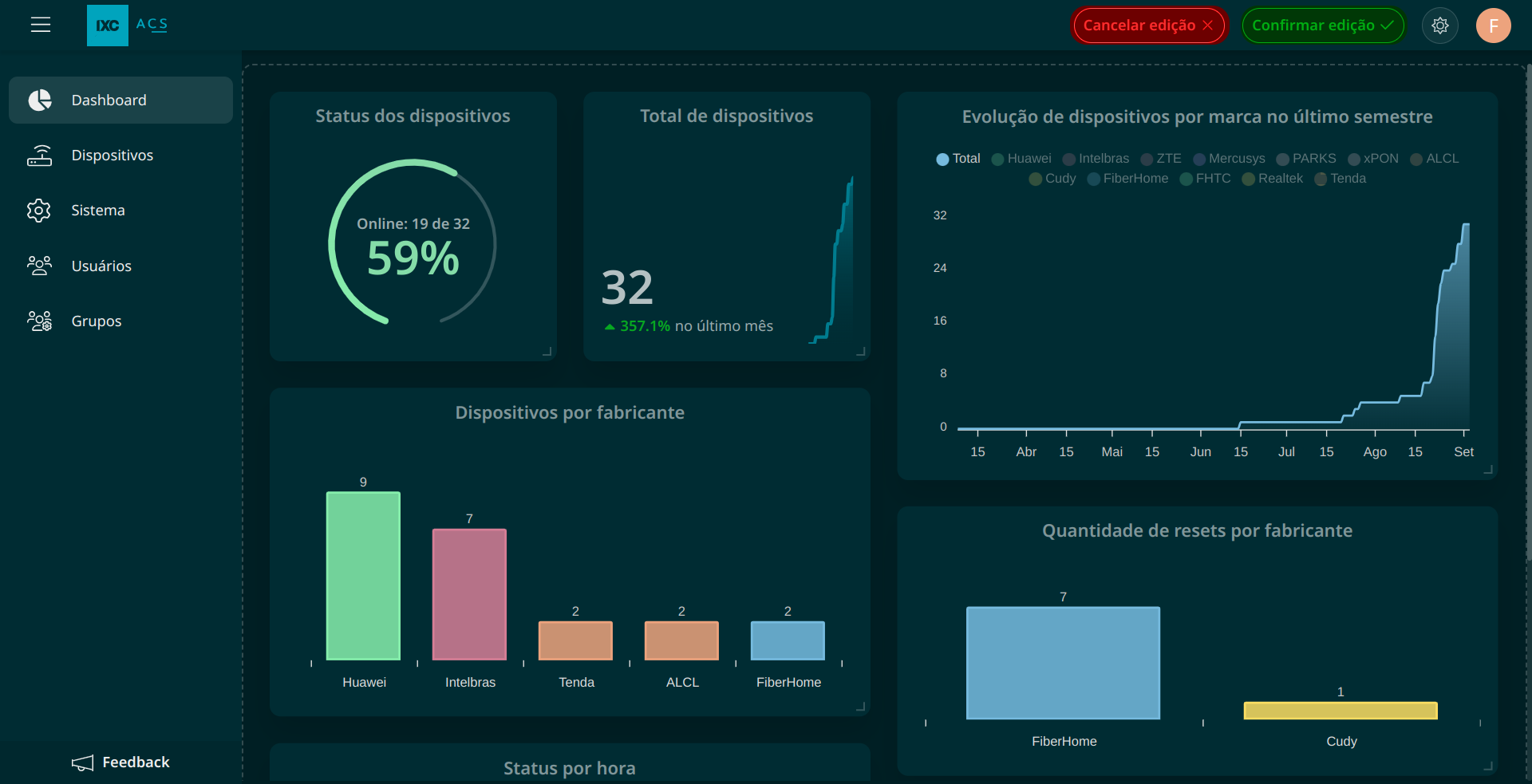Open the Feedback link

coord(120,762)
